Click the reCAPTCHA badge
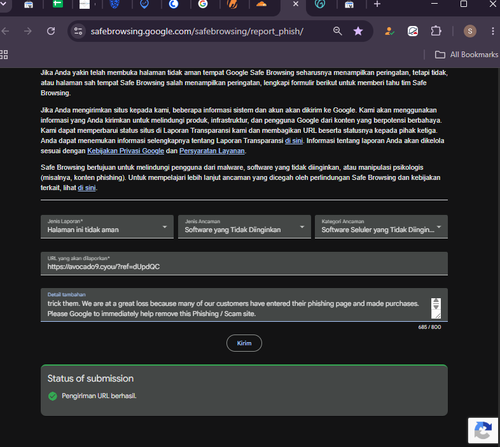The width and height of the screenshot is (500, 447). pyautogui.click(x=484, y=430)
